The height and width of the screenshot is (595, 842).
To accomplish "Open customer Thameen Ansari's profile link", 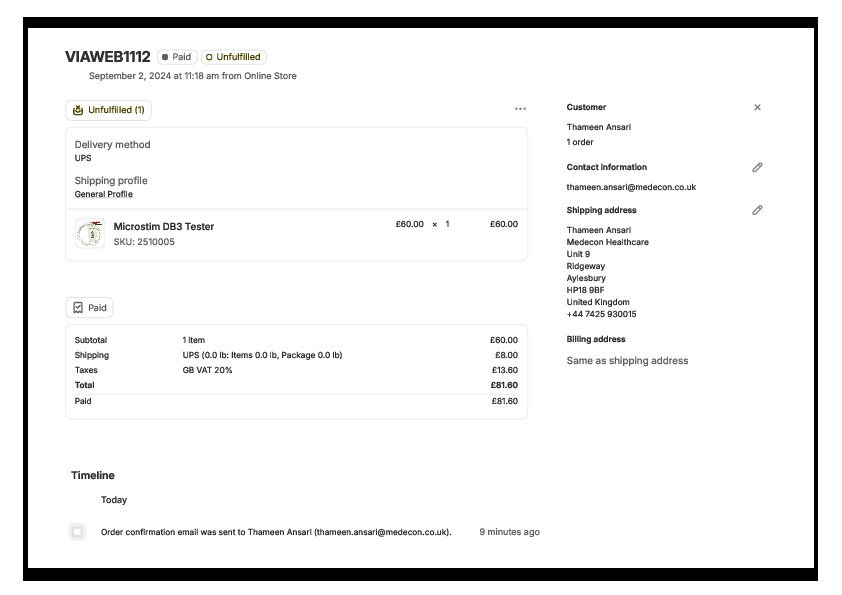I will point(598,127).
